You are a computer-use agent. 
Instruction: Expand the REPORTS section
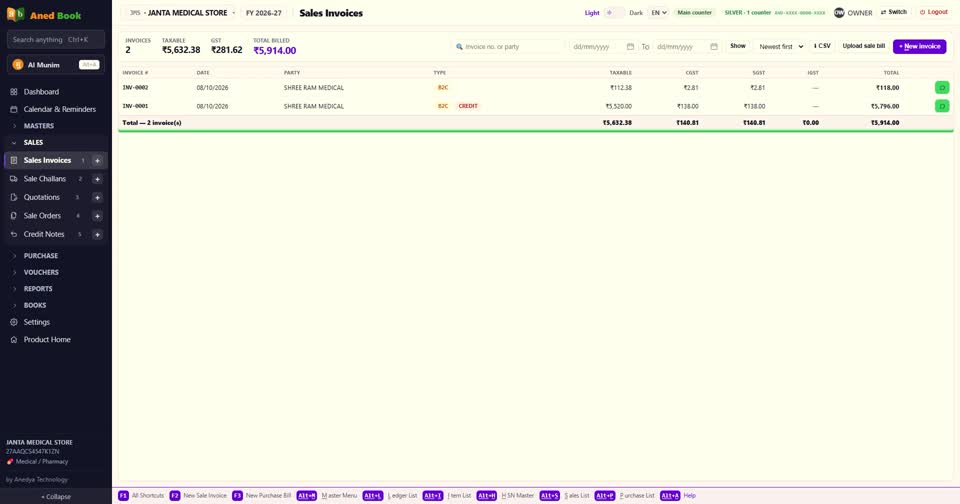click(38, 288)
